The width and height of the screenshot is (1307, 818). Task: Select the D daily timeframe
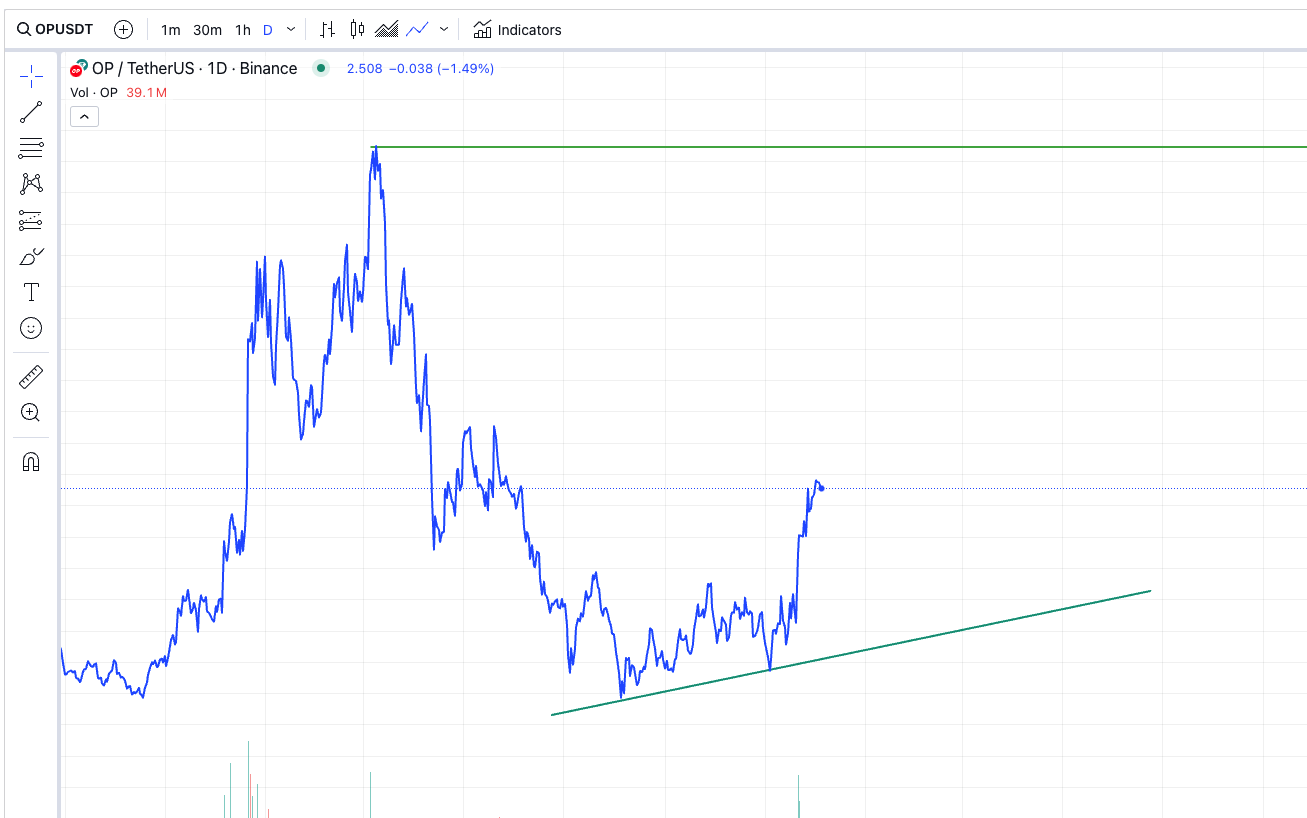268,30
